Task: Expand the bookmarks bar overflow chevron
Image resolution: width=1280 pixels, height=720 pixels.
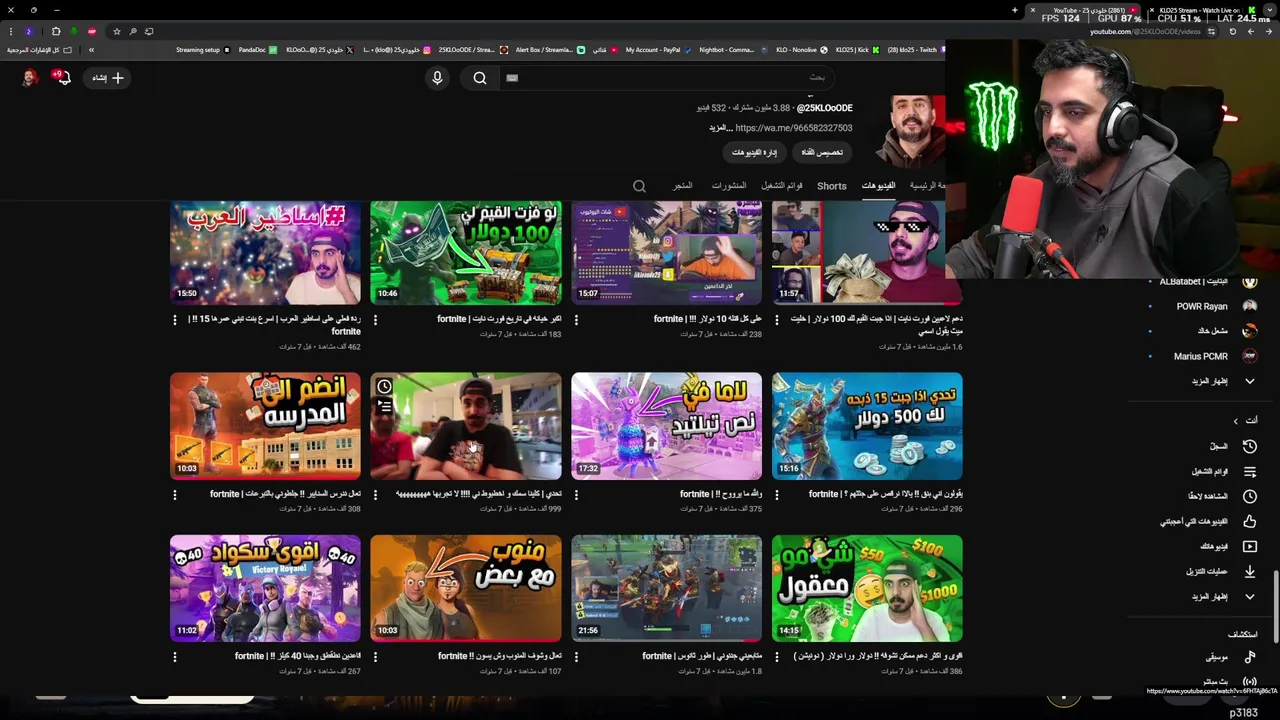Action: (91, 50)
